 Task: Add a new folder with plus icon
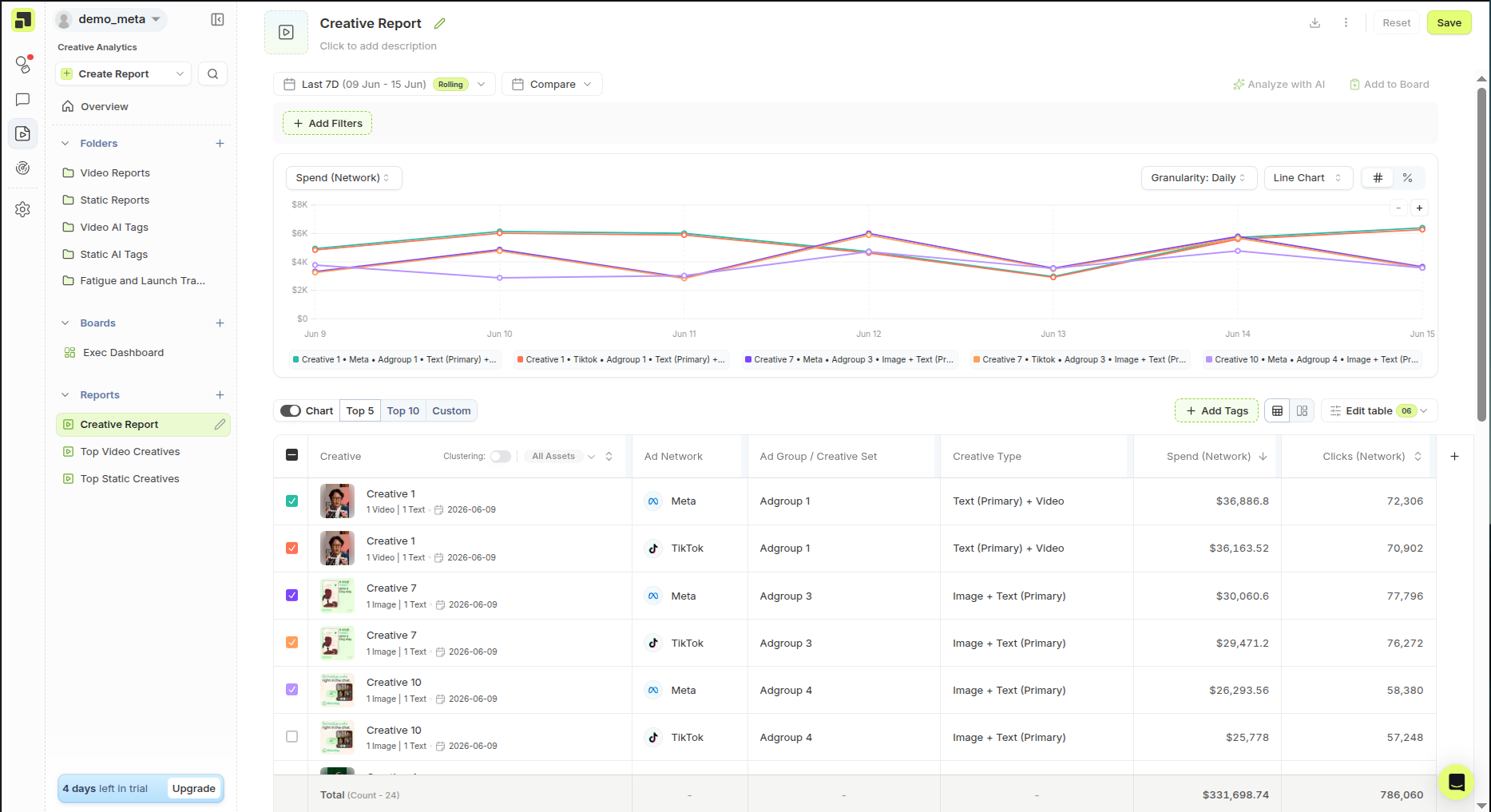[220, 143]
